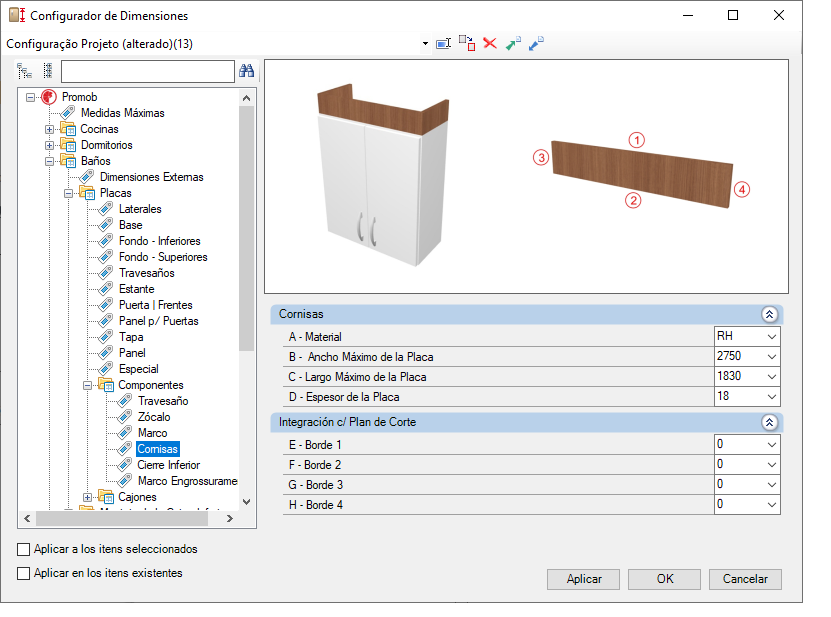Expand the Cajones tree node
This screenshot has height=617, width=831.
(87, 497)
